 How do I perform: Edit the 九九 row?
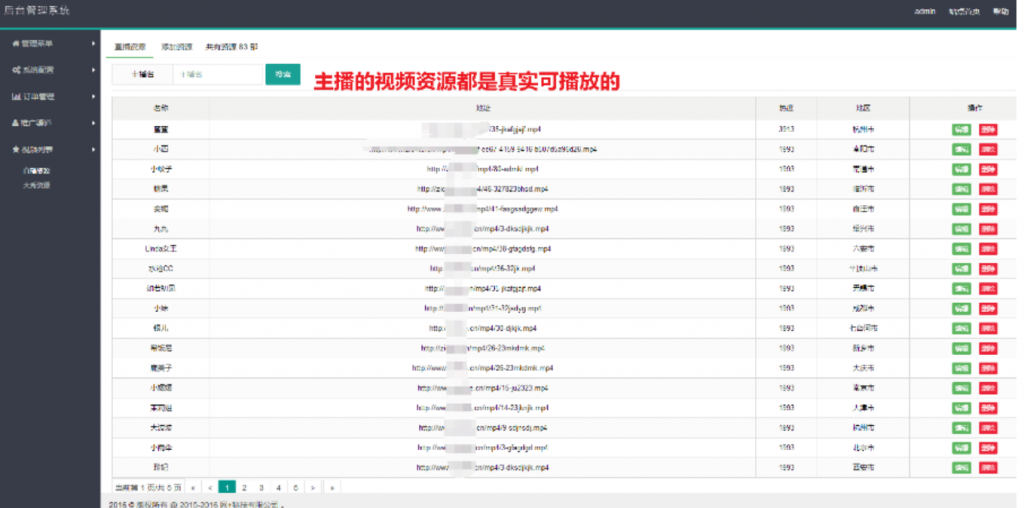961,229
